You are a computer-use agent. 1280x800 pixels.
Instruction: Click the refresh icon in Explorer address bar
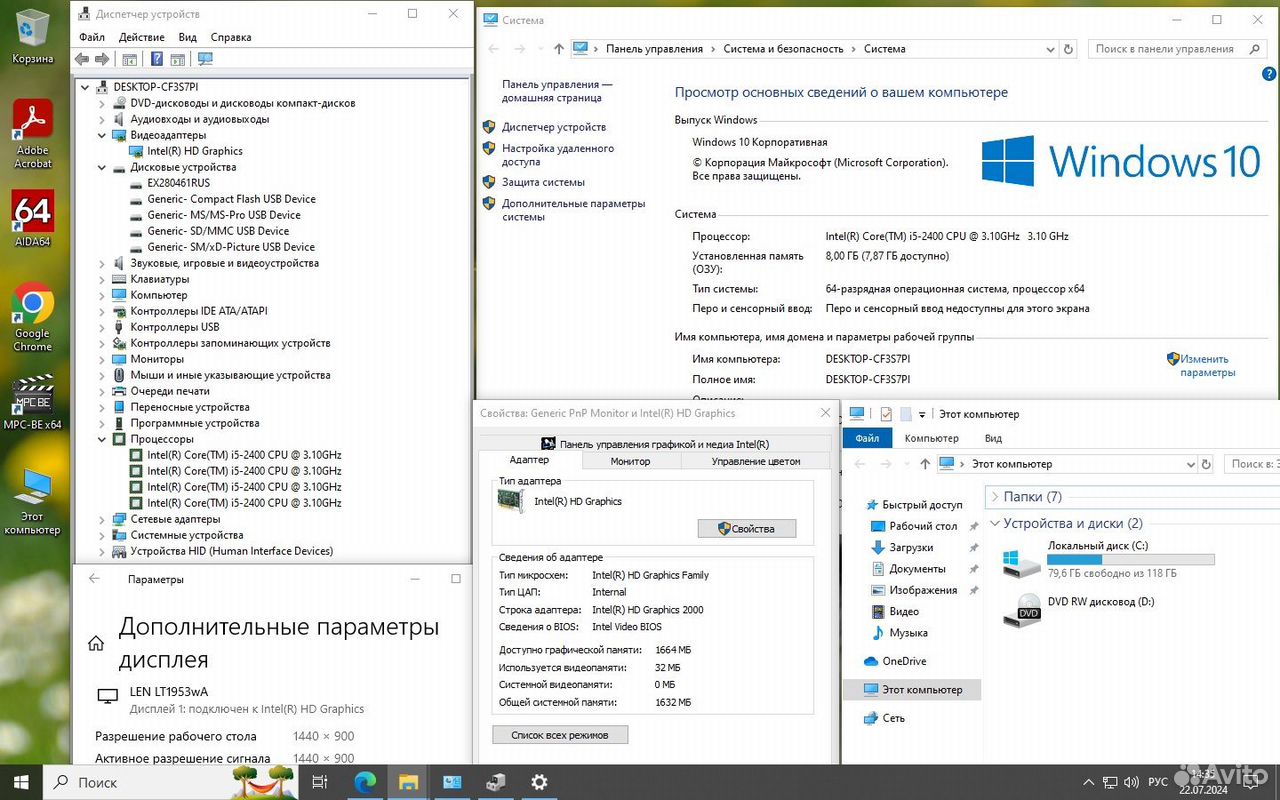click(1208, 464)
